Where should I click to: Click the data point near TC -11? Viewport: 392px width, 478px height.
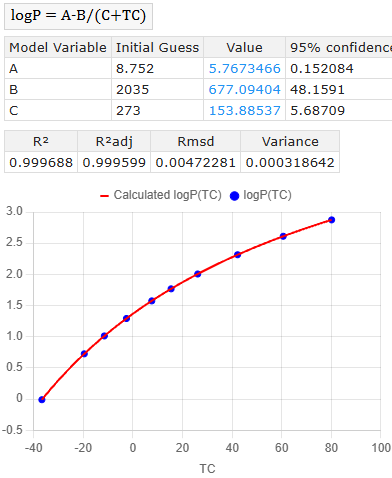click(x=104, y=336)
